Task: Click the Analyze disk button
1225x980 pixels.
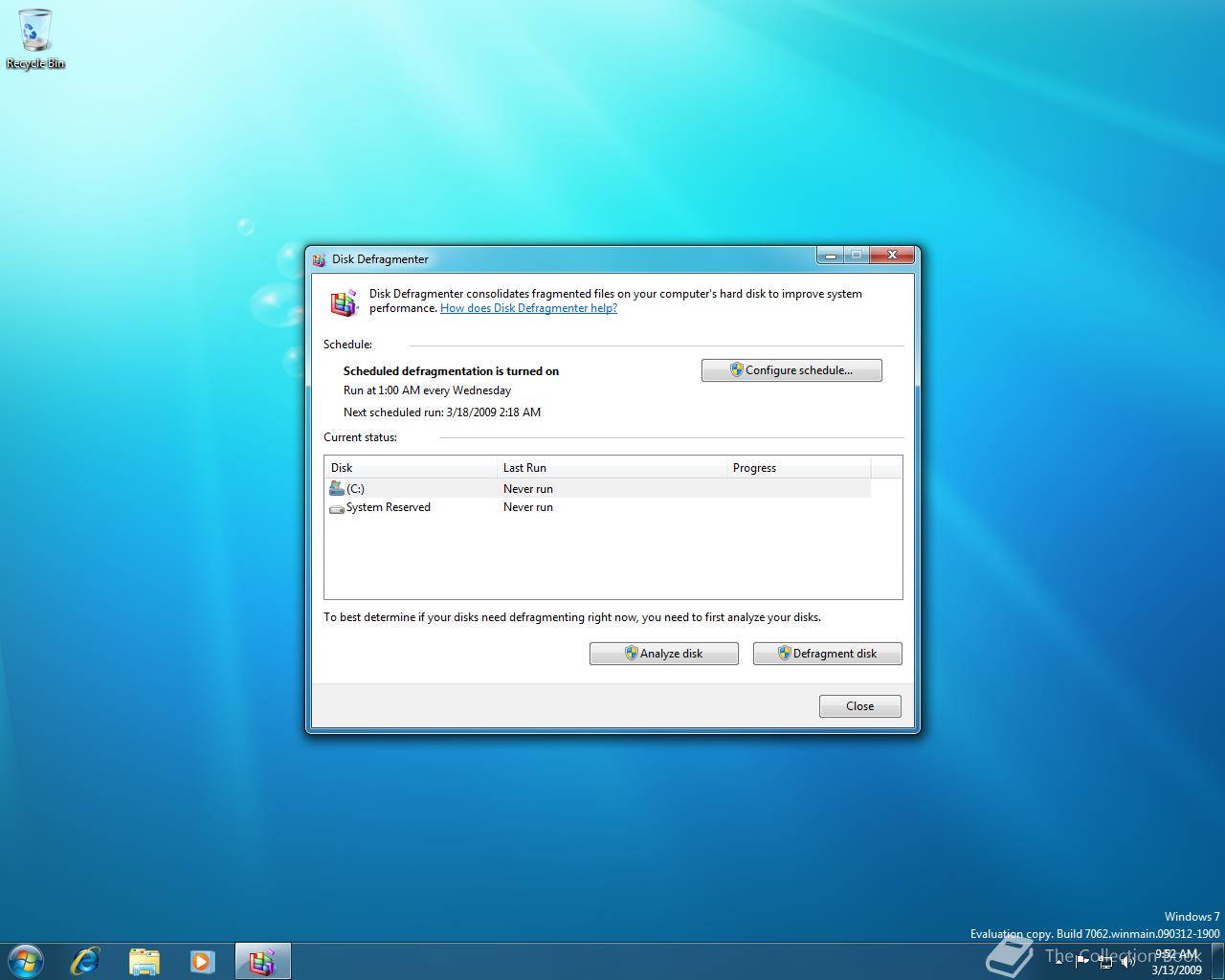Action: (x=664, y=654)
